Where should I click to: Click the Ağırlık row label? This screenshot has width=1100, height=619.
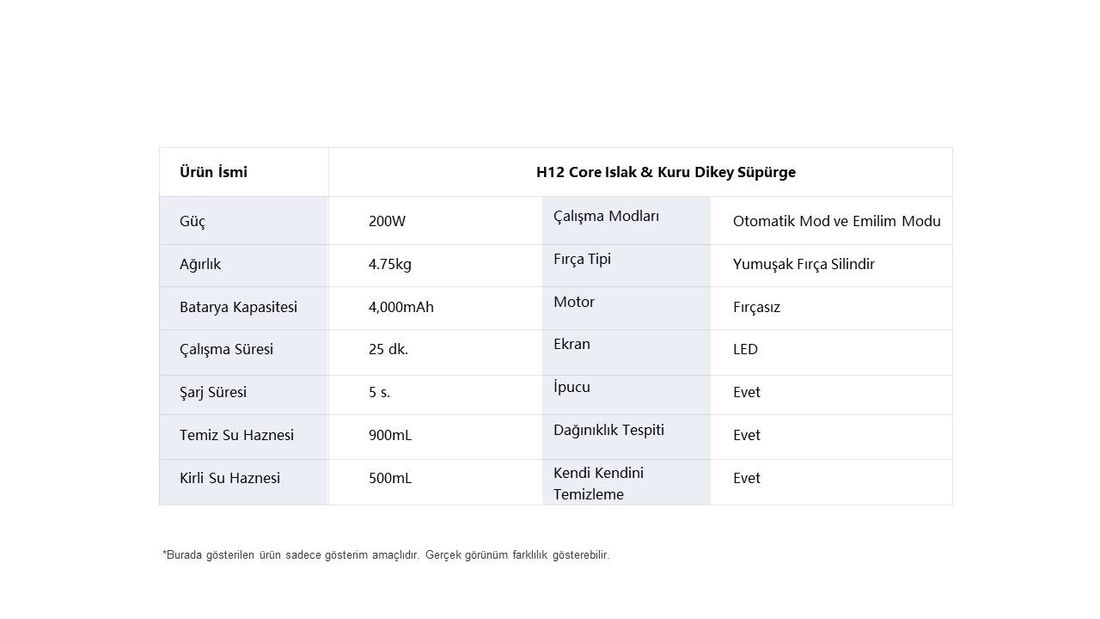(200, 265)
